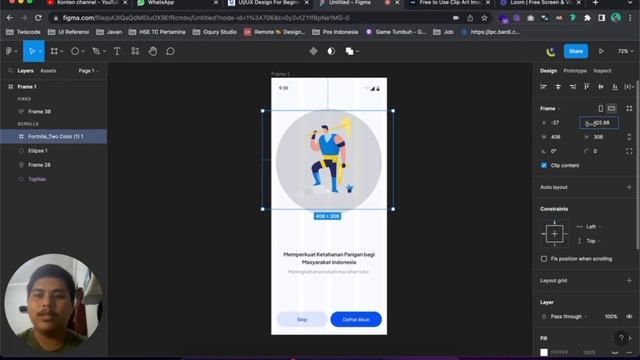Toggle the Clip content checkbox
This screenshot has height=360, width=640.
pyautogui.click(x=544, y=165)
